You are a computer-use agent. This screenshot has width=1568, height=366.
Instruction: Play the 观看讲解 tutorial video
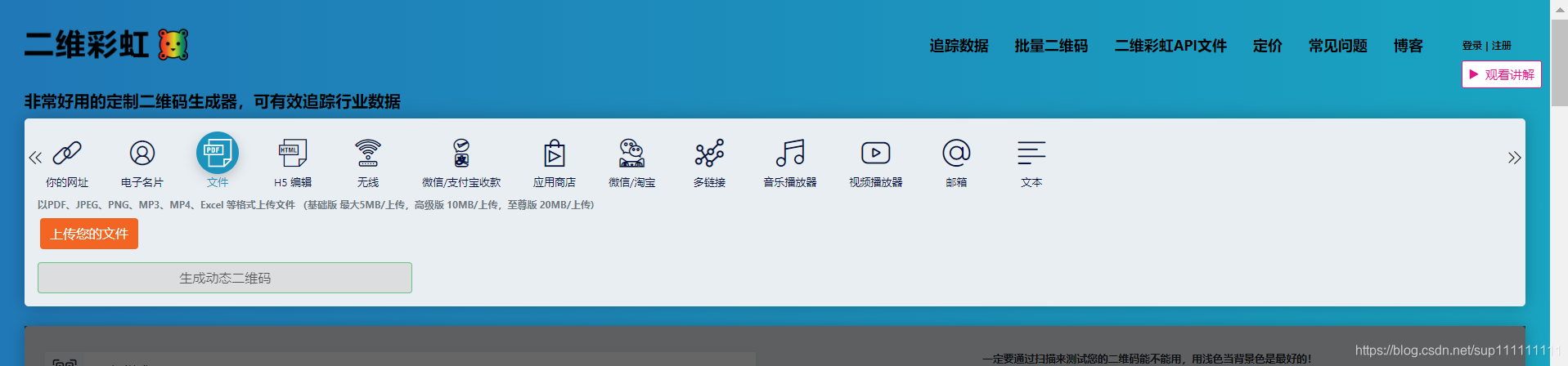[x=1502, y=74]
